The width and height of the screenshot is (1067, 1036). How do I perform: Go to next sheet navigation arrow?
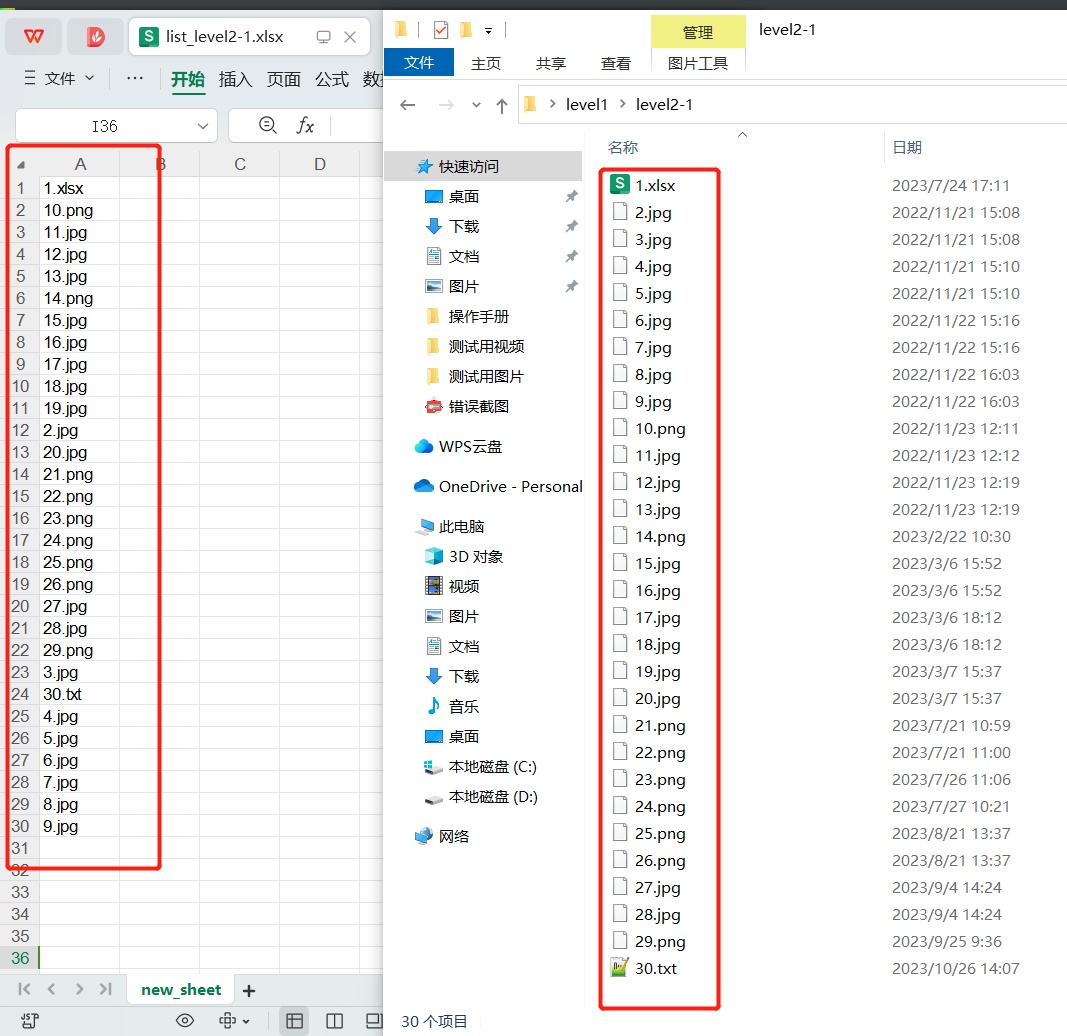pyautogui.click(x=79, y=989)
